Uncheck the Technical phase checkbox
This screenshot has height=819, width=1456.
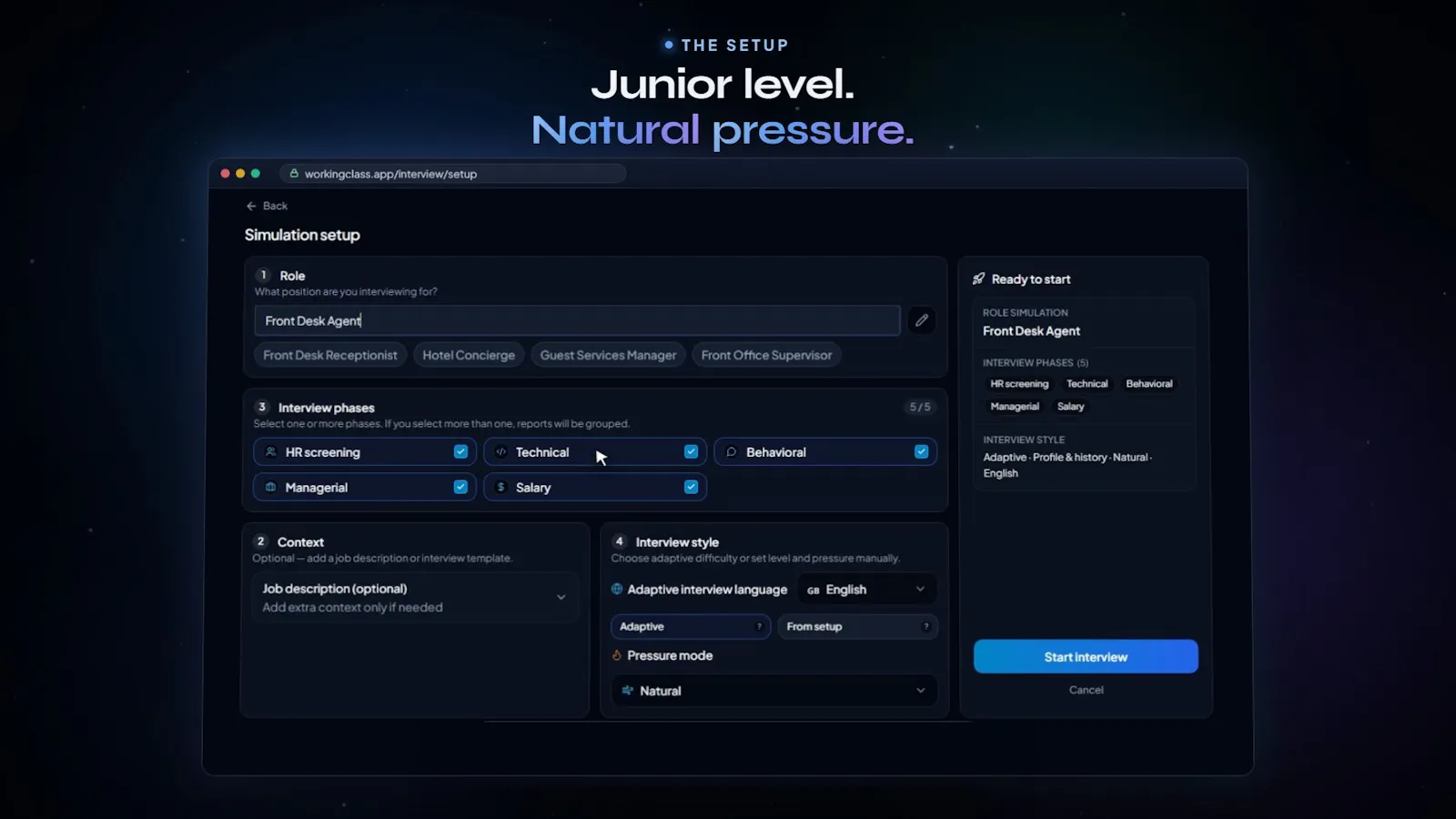point(691,451)
